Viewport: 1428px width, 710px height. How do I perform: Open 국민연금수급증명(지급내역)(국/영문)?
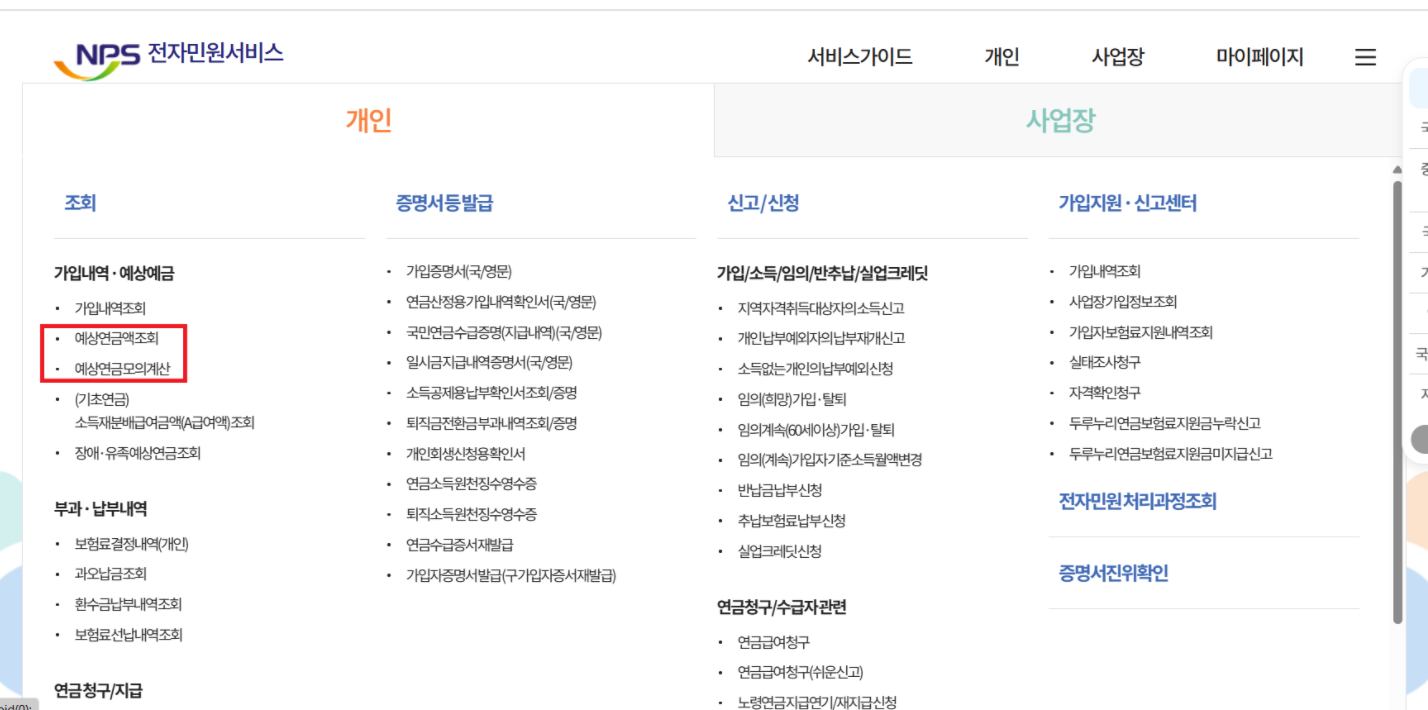pos(504,332)
